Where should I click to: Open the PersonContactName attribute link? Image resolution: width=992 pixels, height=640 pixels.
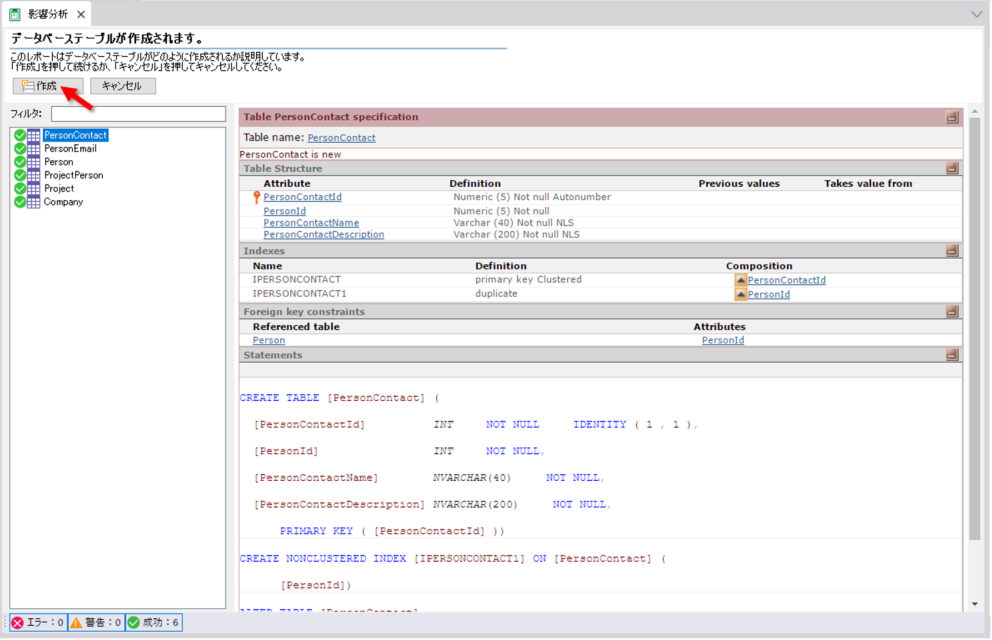tap(311, 223)
